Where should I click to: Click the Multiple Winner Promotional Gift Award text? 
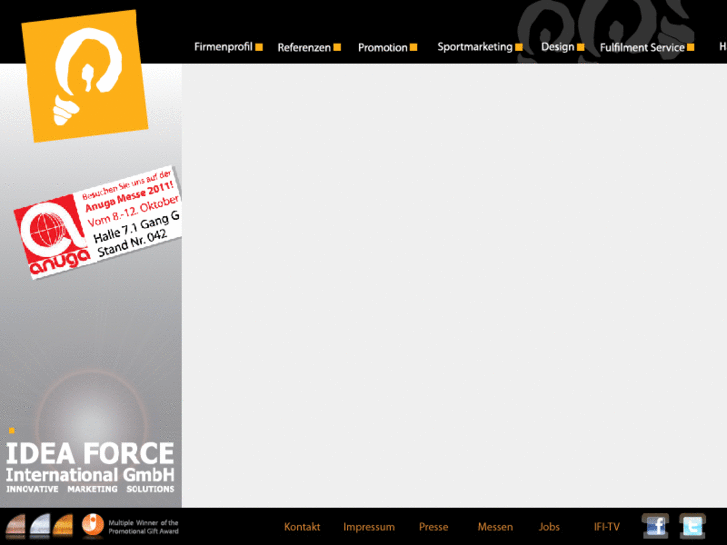pos(143,527)
